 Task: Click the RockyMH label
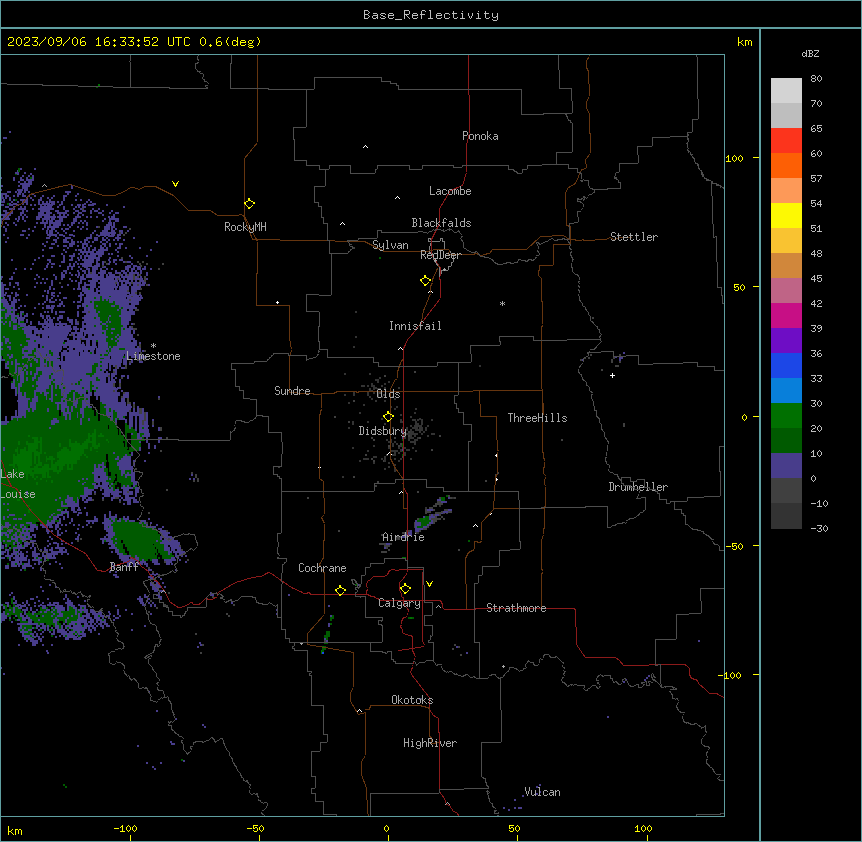[x=245, y=227]
